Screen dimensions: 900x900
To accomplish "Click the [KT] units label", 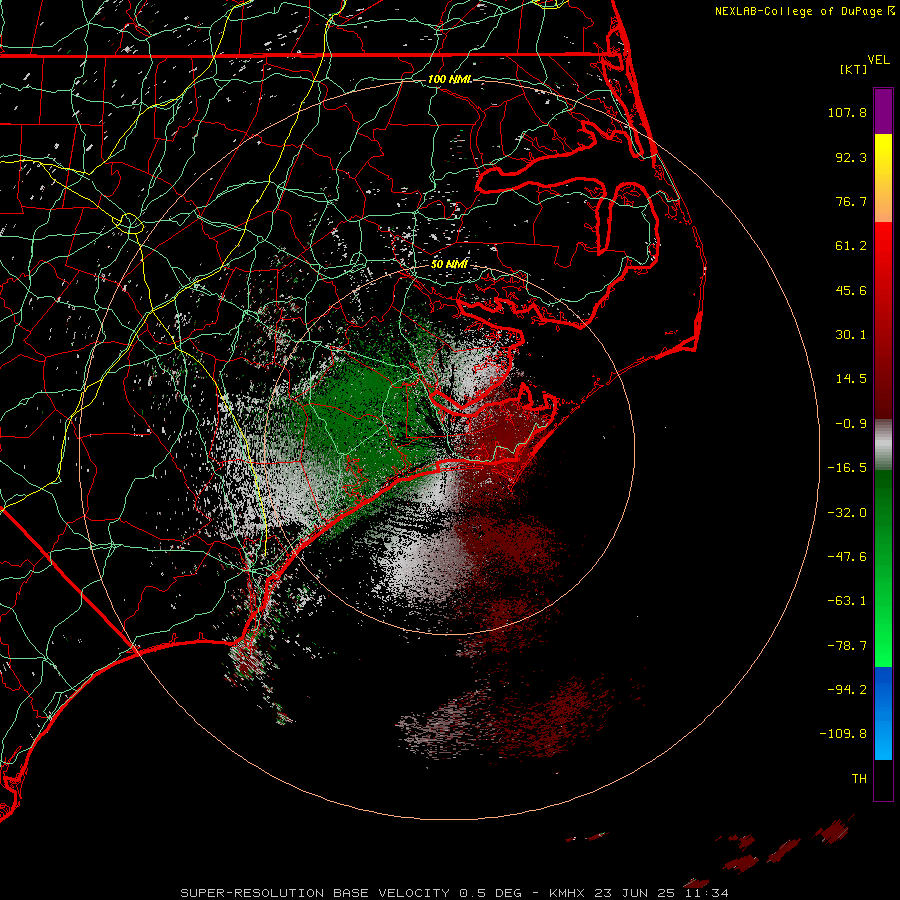I will [853, 69].
